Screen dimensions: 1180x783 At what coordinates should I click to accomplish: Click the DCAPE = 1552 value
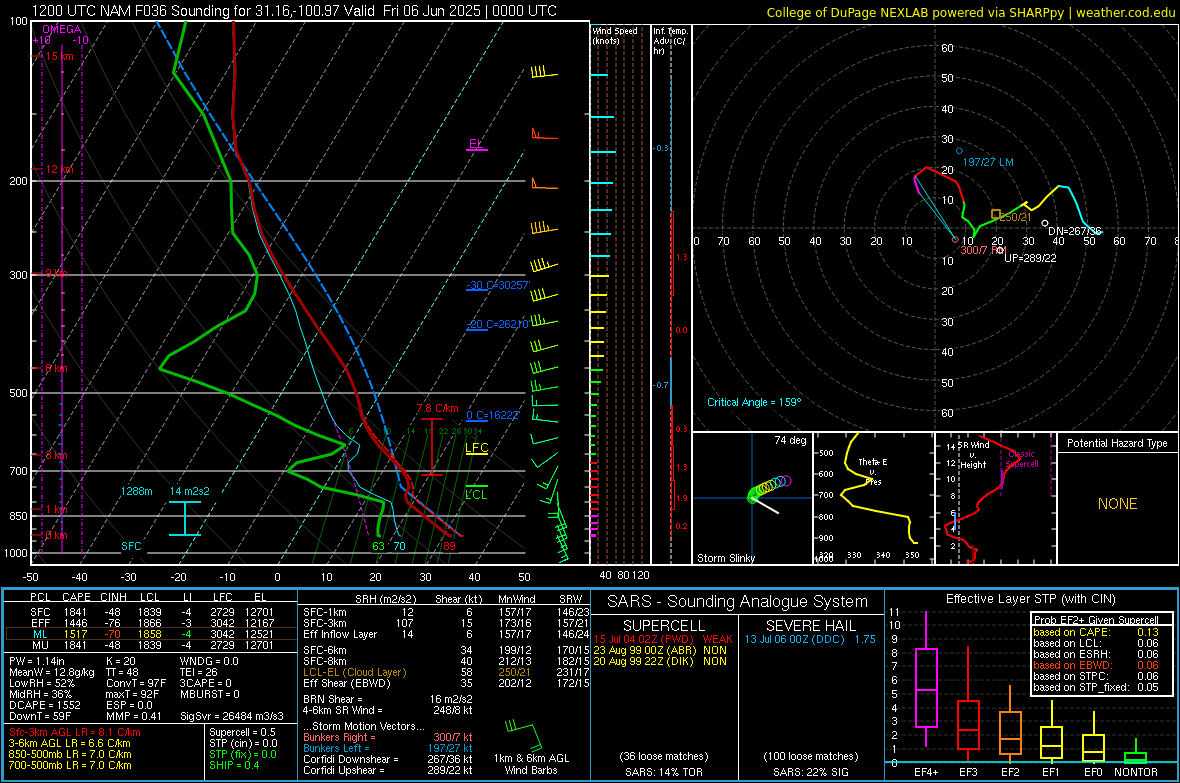point(44,705)
